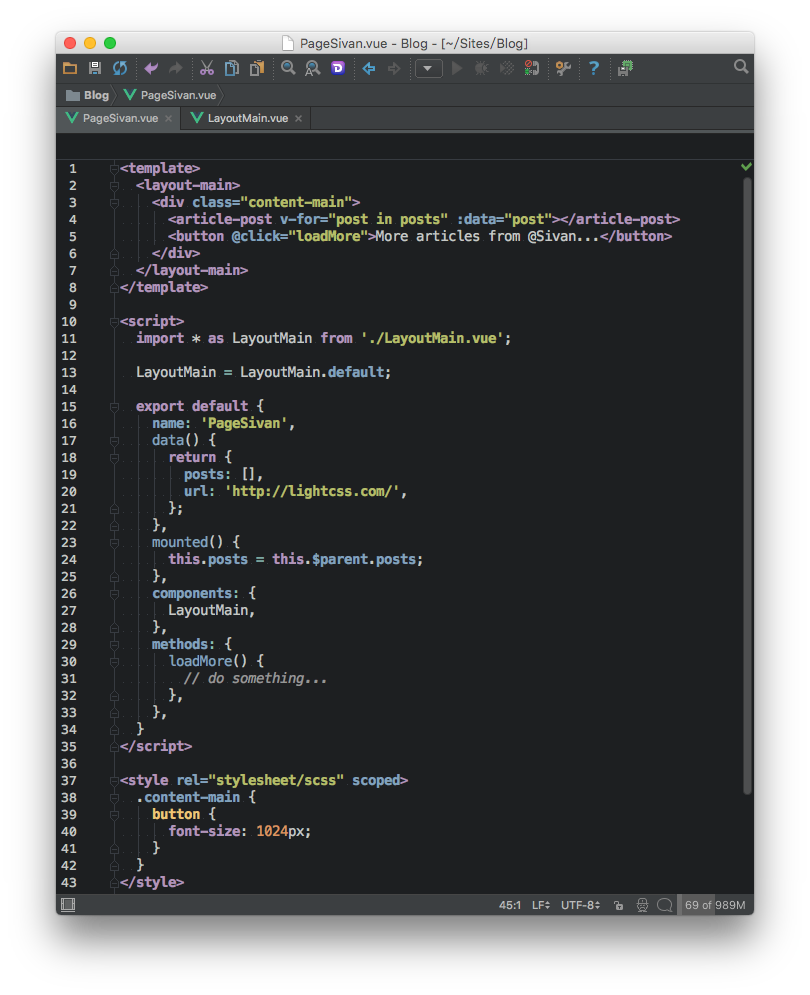Image resolution: width=810 pixels, height=995 pixels.
Task: Open Settings via the wrench icon
Action: [563, 68]
